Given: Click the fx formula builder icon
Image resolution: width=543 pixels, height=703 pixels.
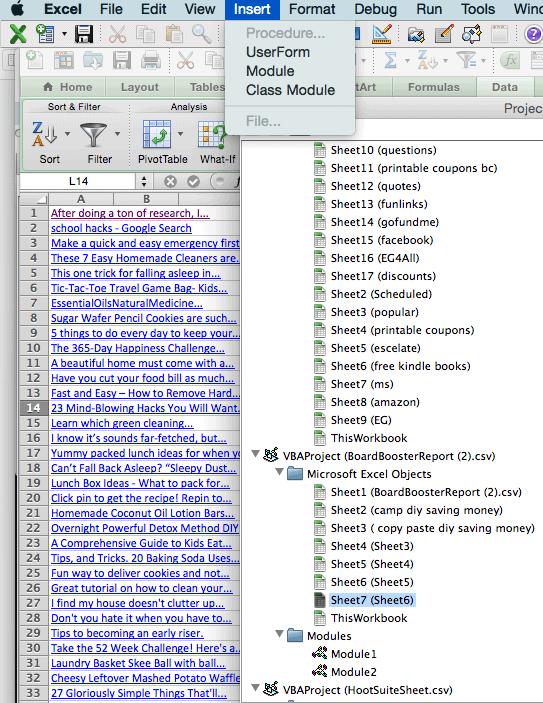Looking at the screenshot, I should 510,60.
